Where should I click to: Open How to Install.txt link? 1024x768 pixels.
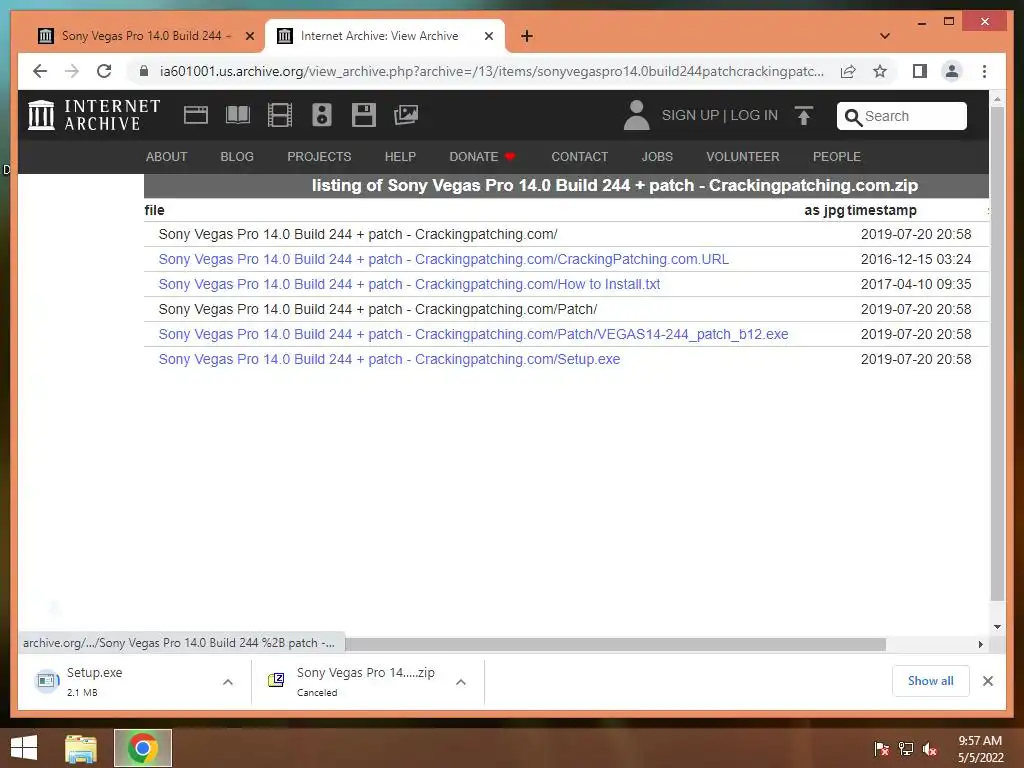[409, 284]
